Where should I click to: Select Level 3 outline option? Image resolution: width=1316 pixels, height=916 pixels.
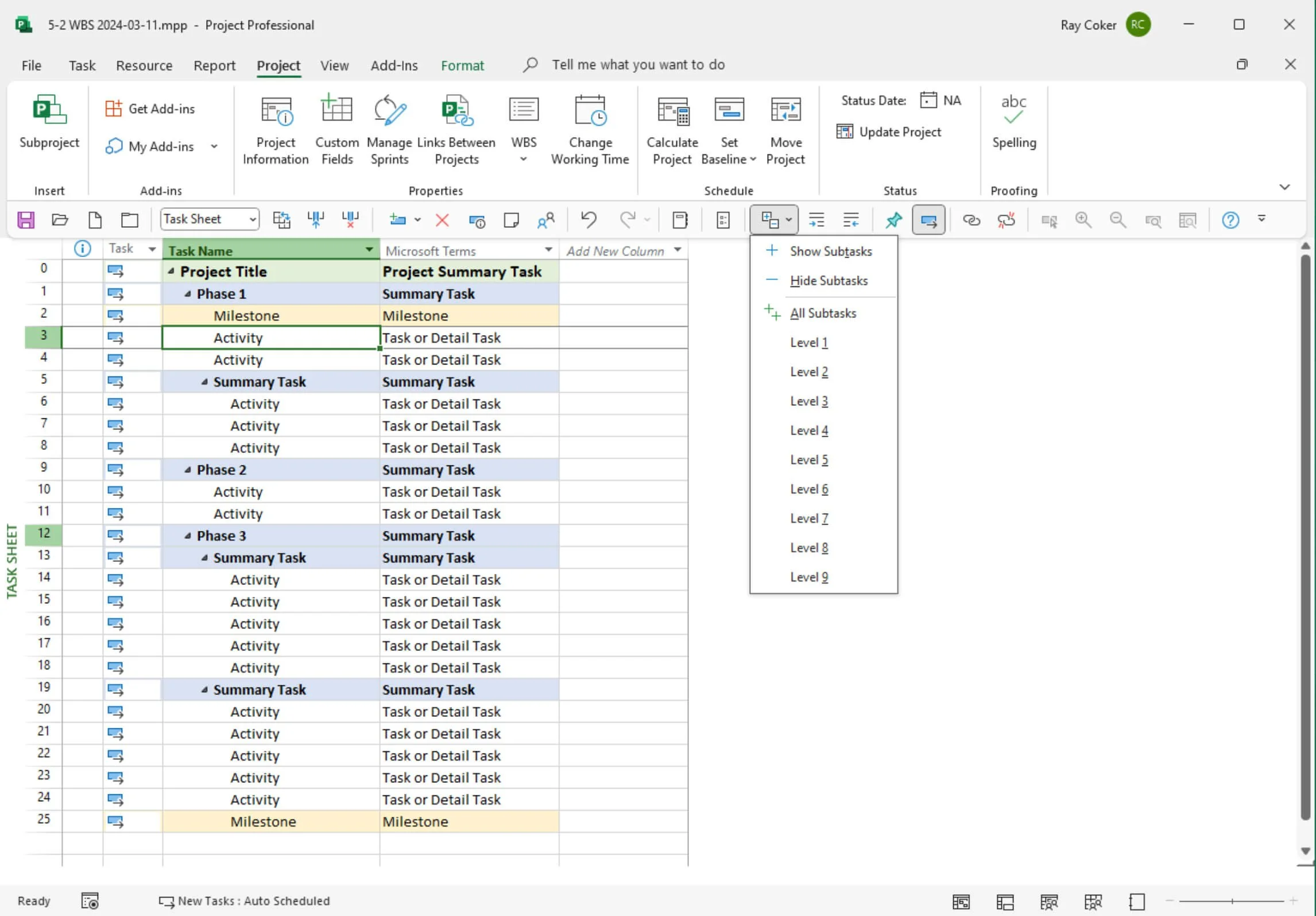pos(824,401)
